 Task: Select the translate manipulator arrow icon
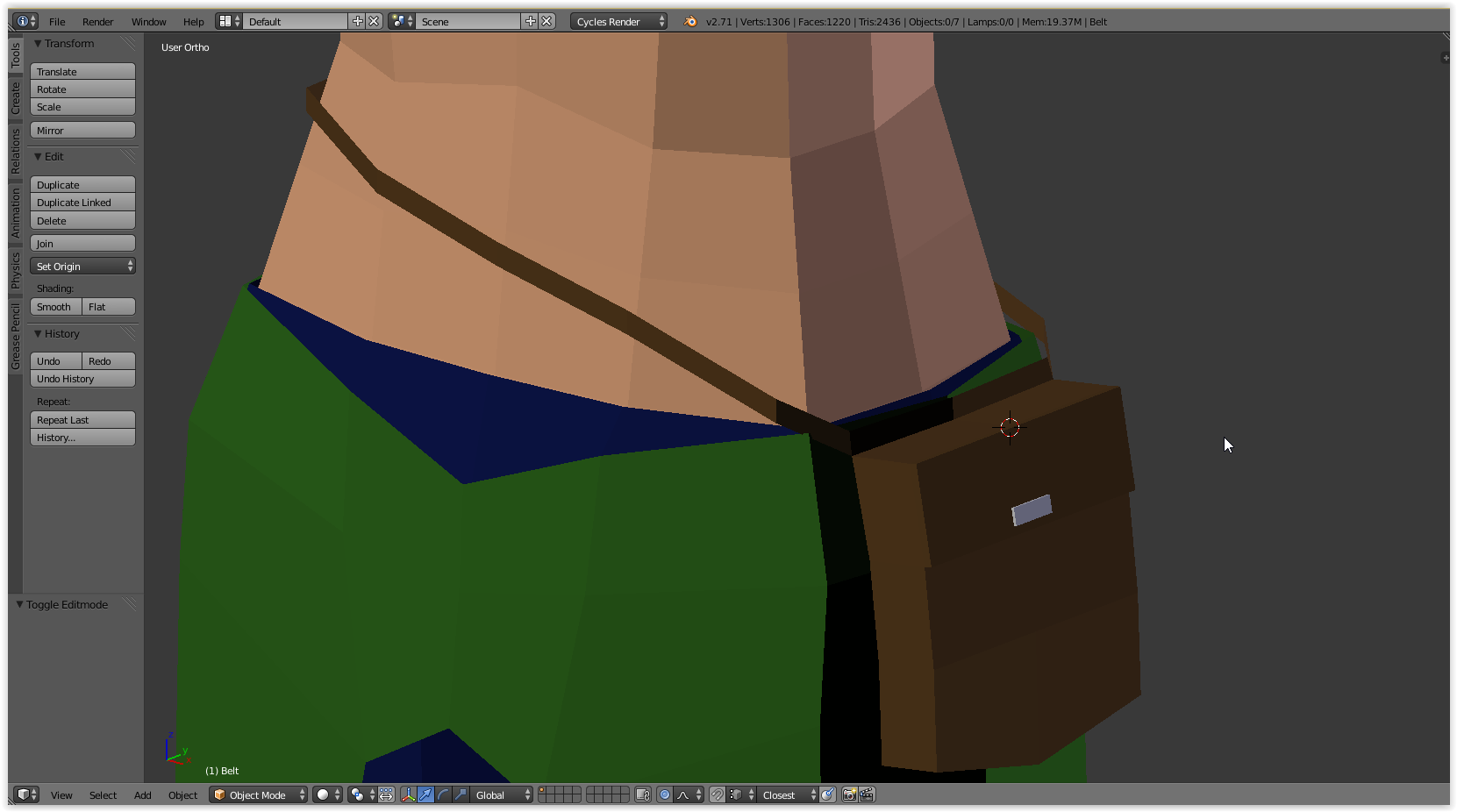(x=425, y=794)
